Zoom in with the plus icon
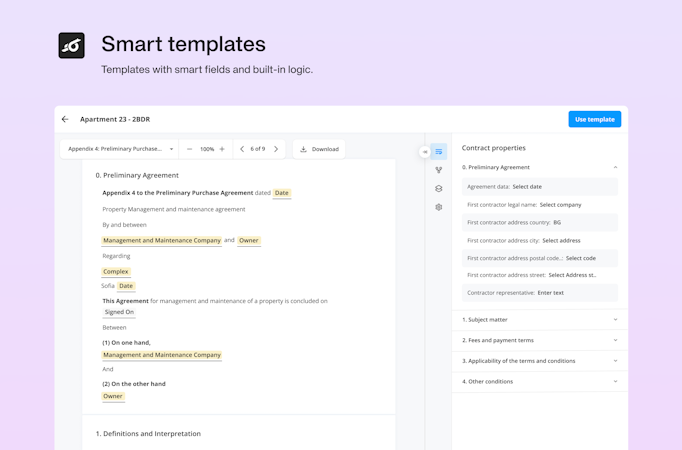 (222, 149)
